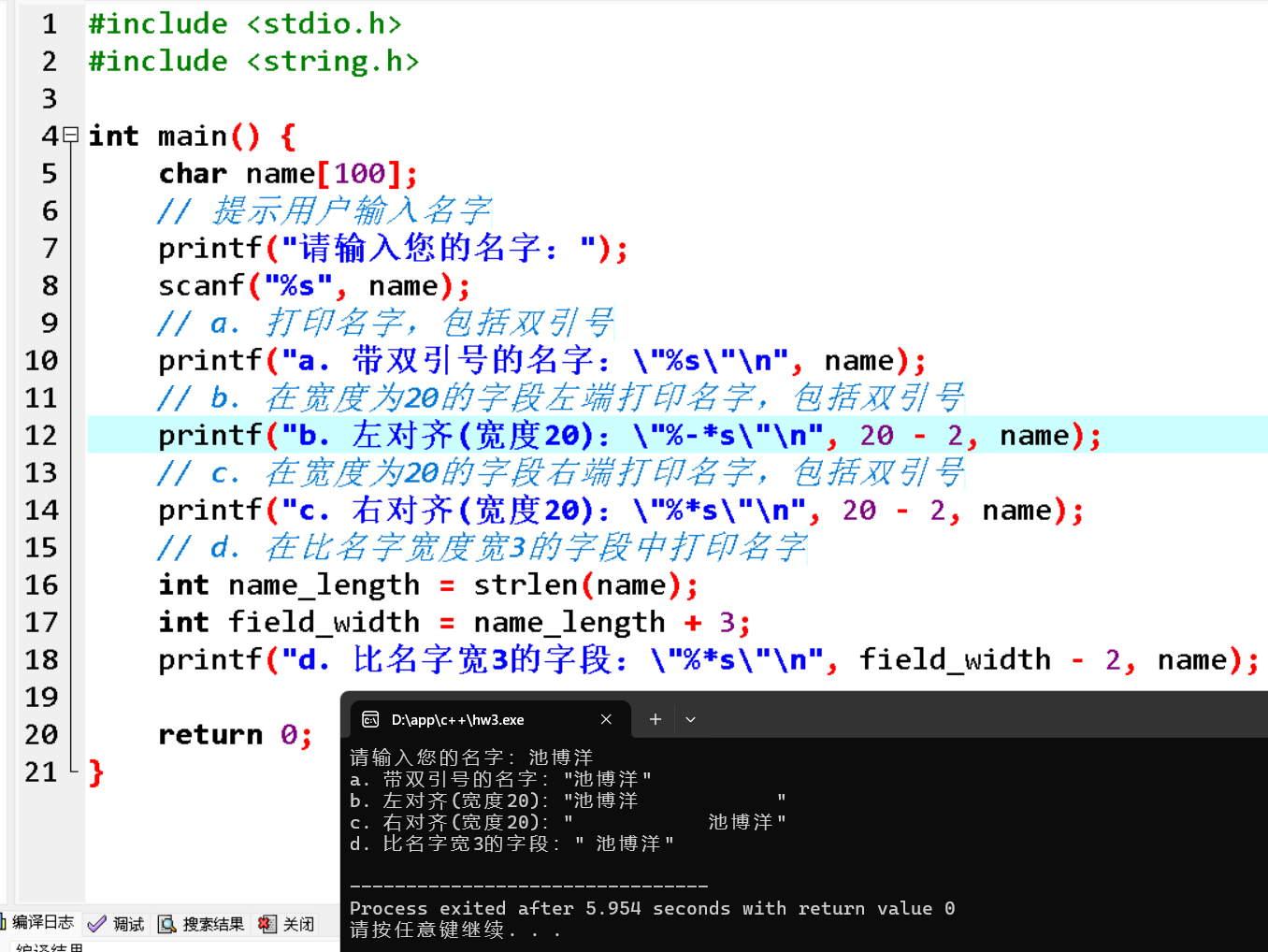The width and height of the screenshot is (1268, 952).
Task: Click the comment about 字段左端打印名字
Action: click(561, 397)
